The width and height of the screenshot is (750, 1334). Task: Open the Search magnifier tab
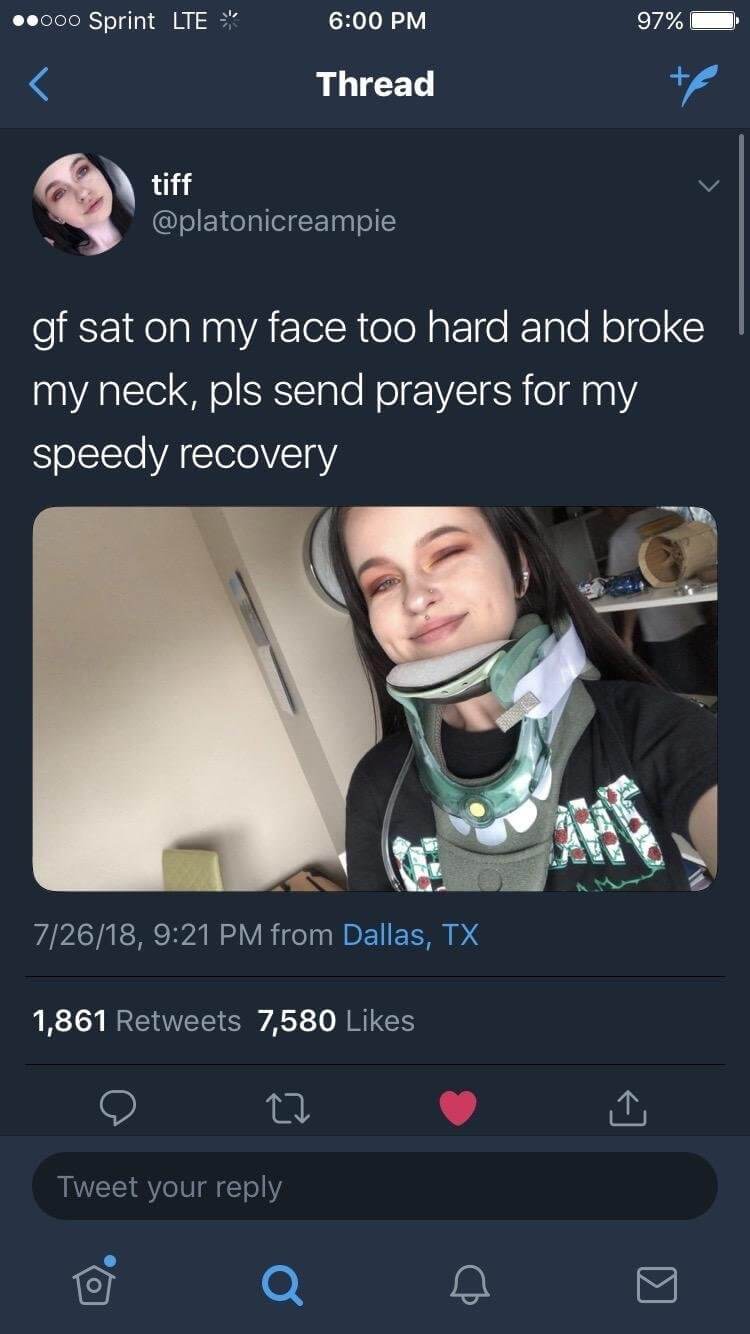[x=281, y=1284]
